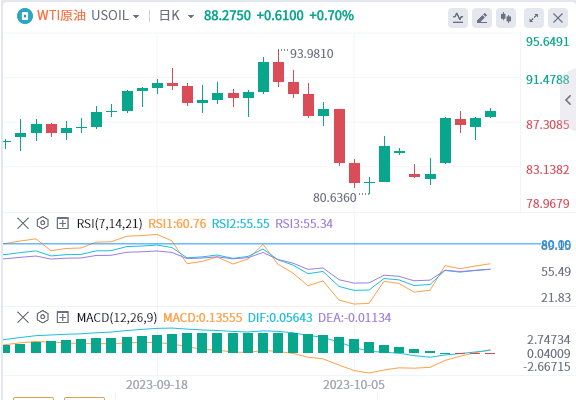Open the indicator line chart tool

[458, 18]
